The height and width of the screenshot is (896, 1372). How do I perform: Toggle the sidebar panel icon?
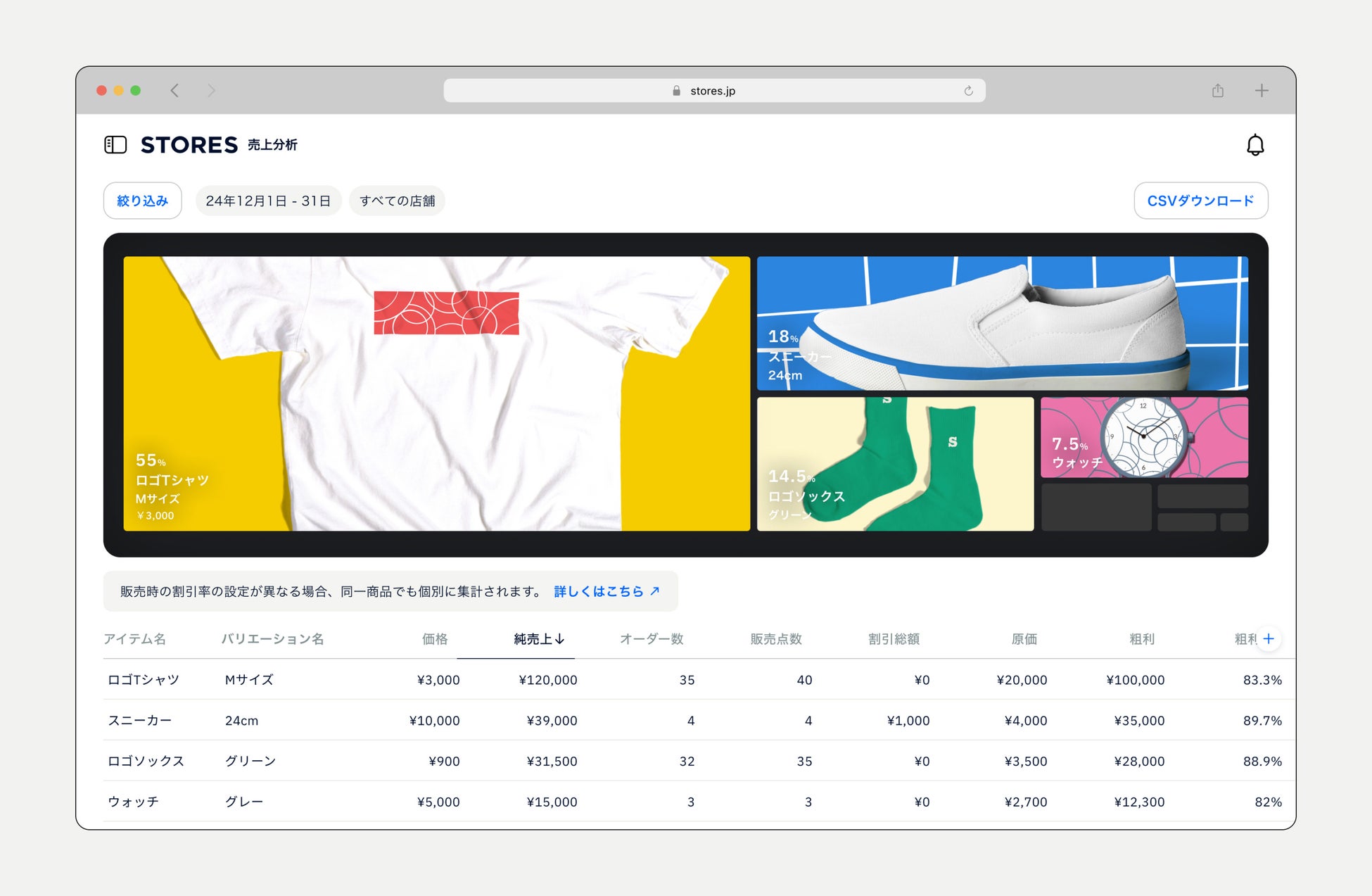(115, 145)
